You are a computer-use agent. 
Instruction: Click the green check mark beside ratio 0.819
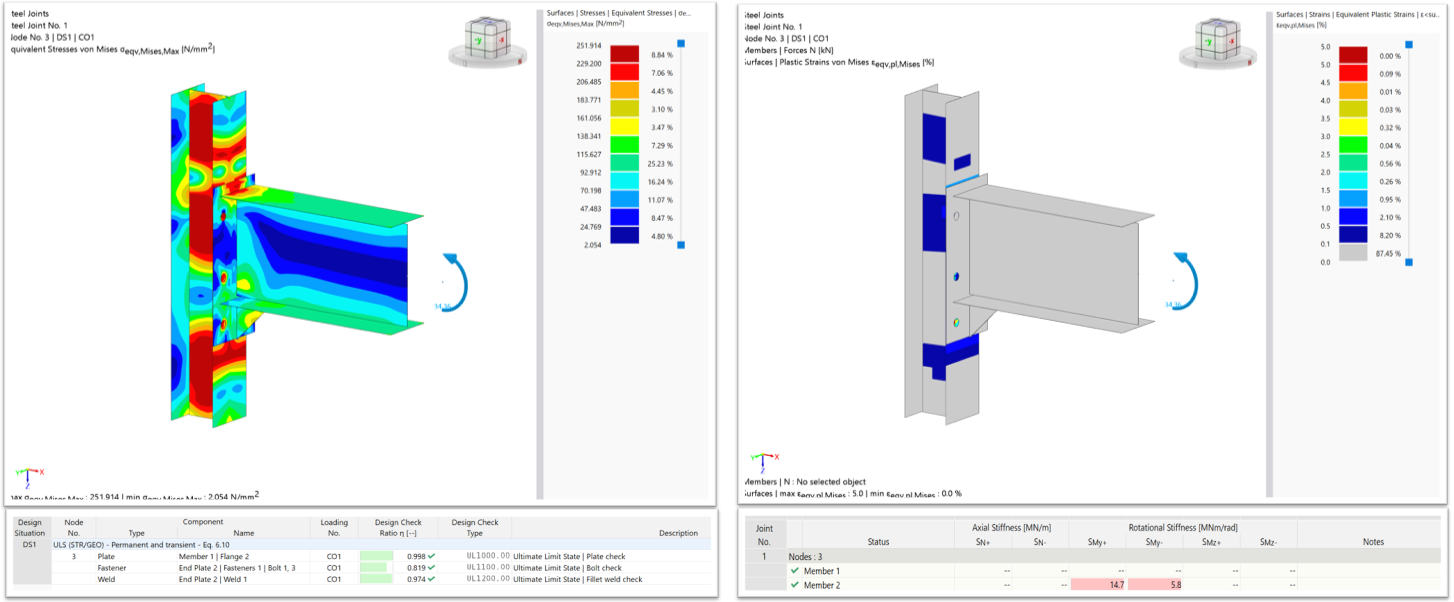pyautogui.click(x=431, y=567)
